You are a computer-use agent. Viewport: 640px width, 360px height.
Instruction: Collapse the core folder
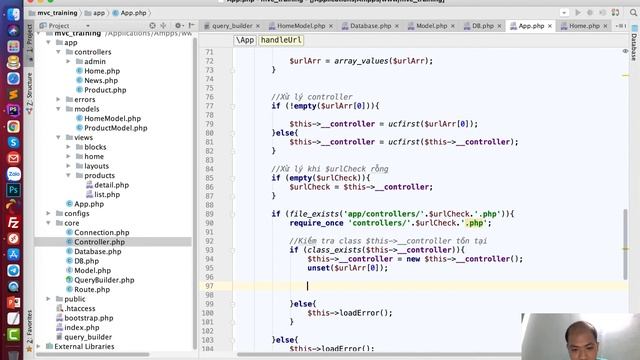pos(49,223)
